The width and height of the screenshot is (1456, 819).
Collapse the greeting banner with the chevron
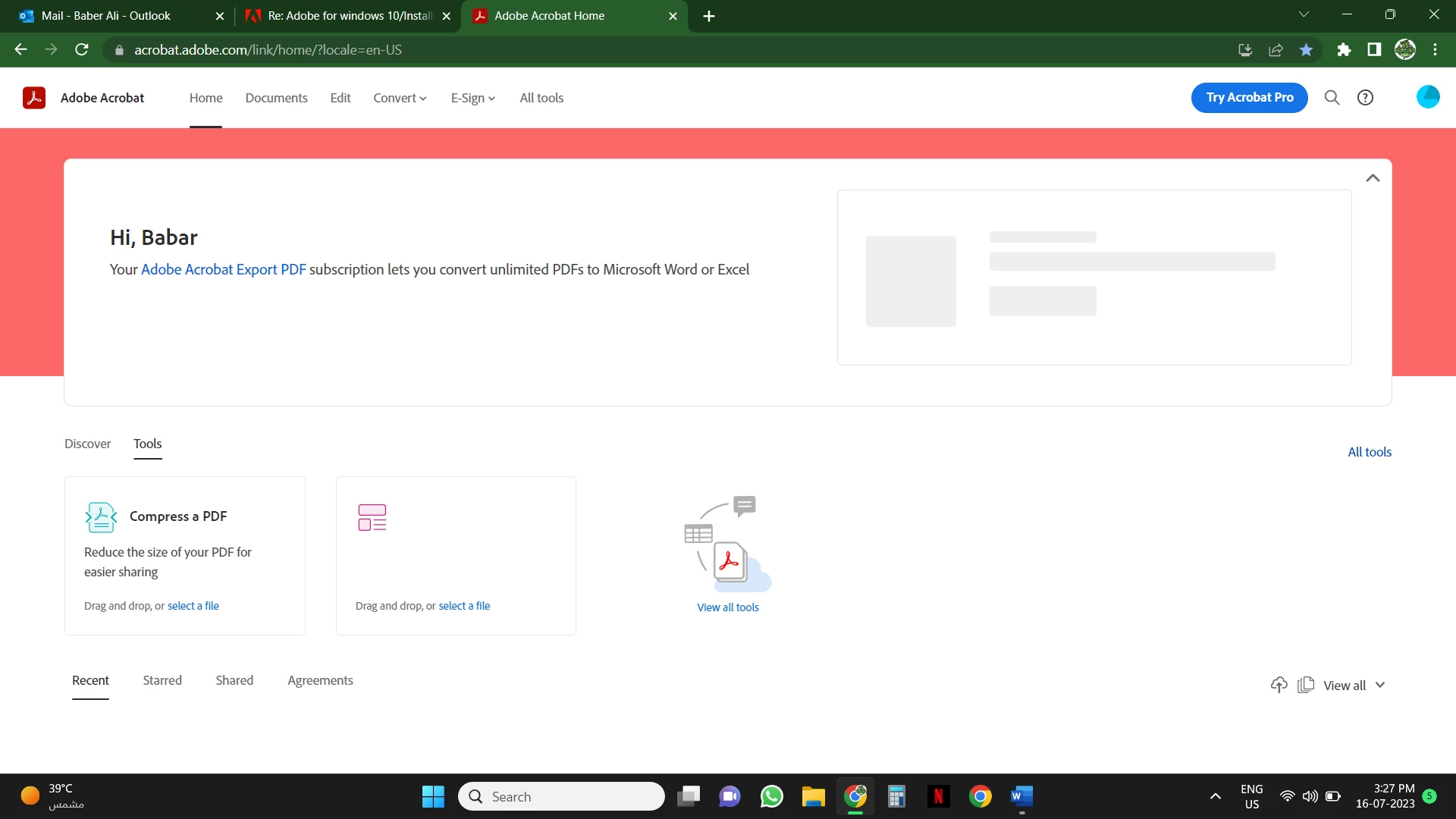(x=1373, y=178)
